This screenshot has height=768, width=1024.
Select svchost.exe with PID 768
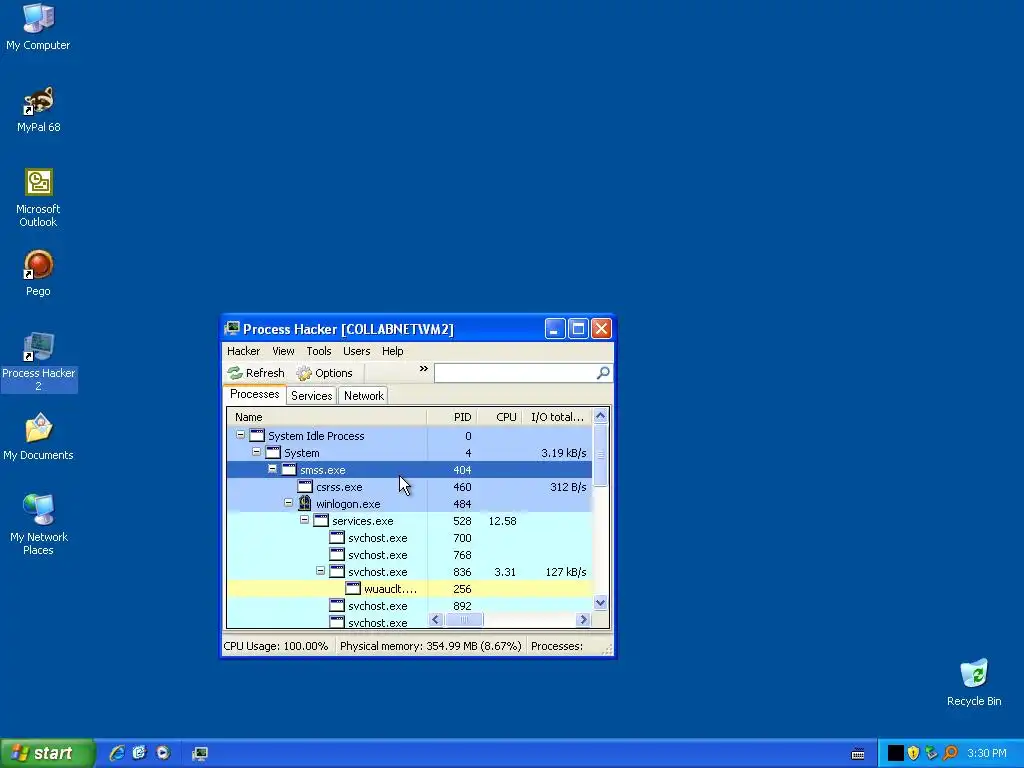click(409, 554)
